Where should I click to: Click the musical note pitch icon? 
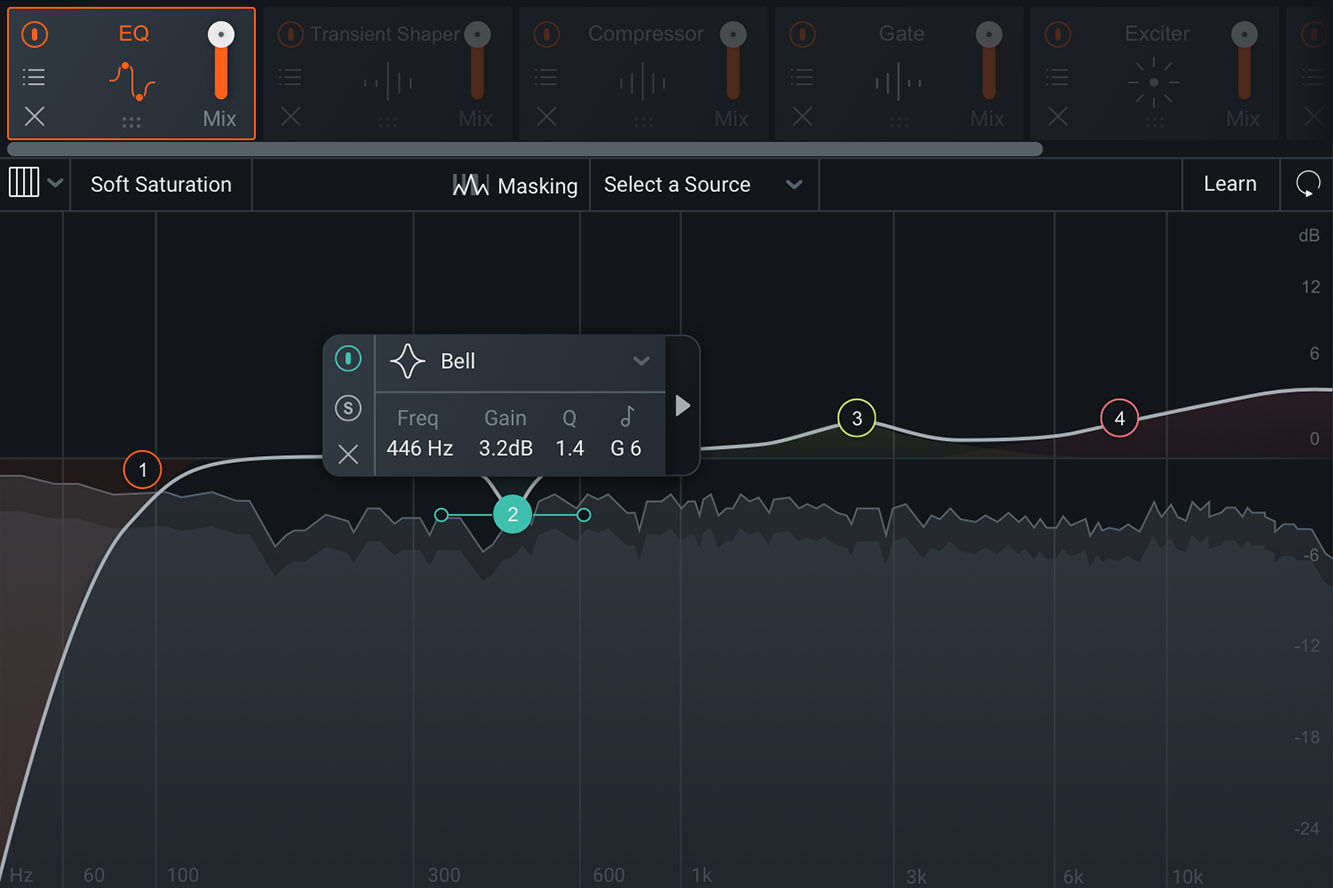(x=628, y=417)
